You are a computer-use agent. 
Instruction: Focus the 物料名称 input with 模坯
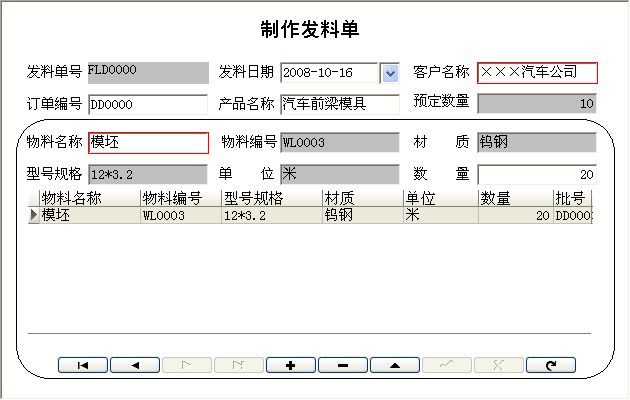tap(148, 143)
